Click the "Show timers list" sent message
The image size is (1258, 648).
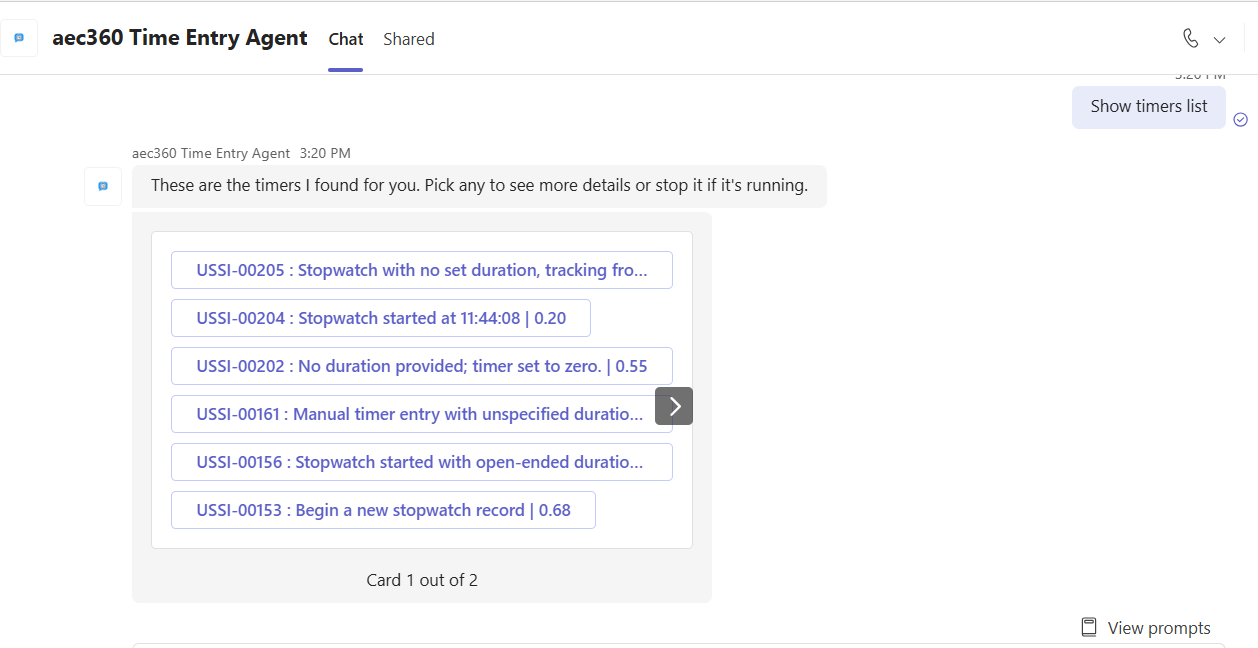coord(1148,107)
